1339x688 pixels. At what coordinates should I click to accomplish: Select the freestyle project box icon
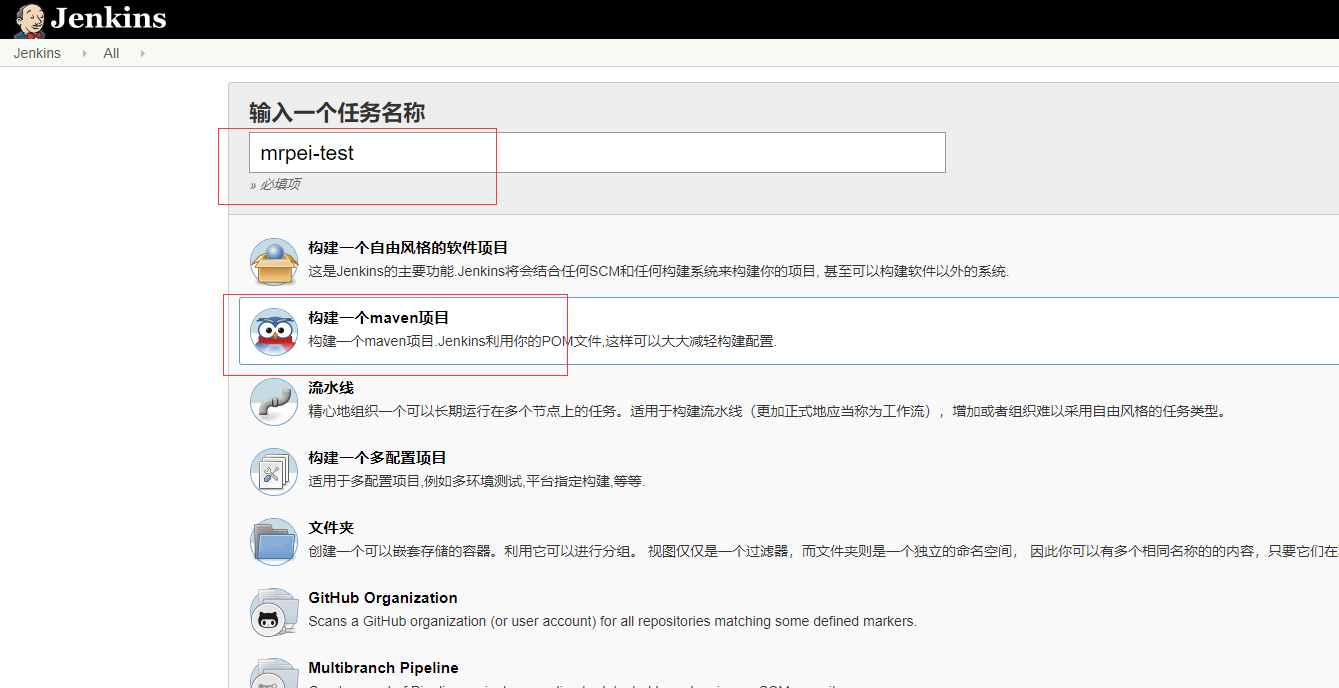pos(274,262)
